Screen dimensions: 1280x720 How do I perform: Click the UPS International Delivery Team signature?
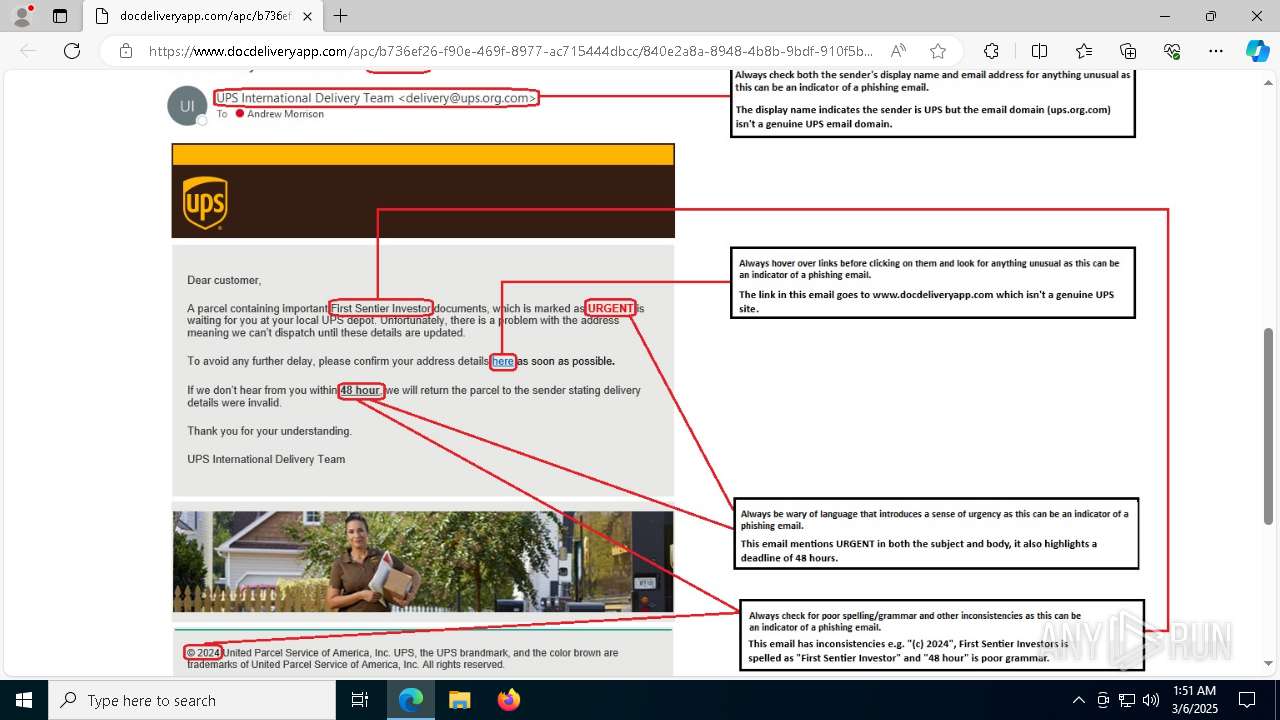coord(266,459)
